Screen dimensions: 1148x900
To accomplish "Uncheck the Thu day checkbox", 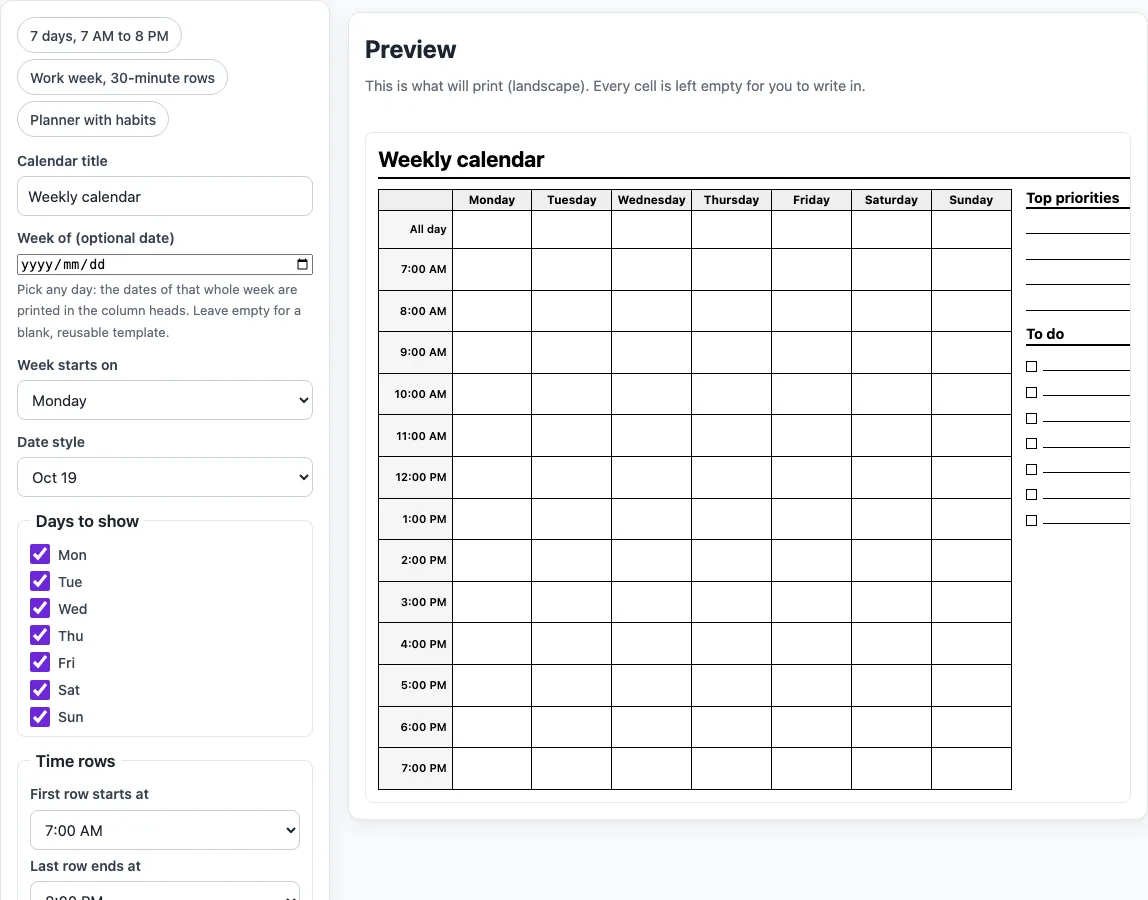I will [40, 635].
